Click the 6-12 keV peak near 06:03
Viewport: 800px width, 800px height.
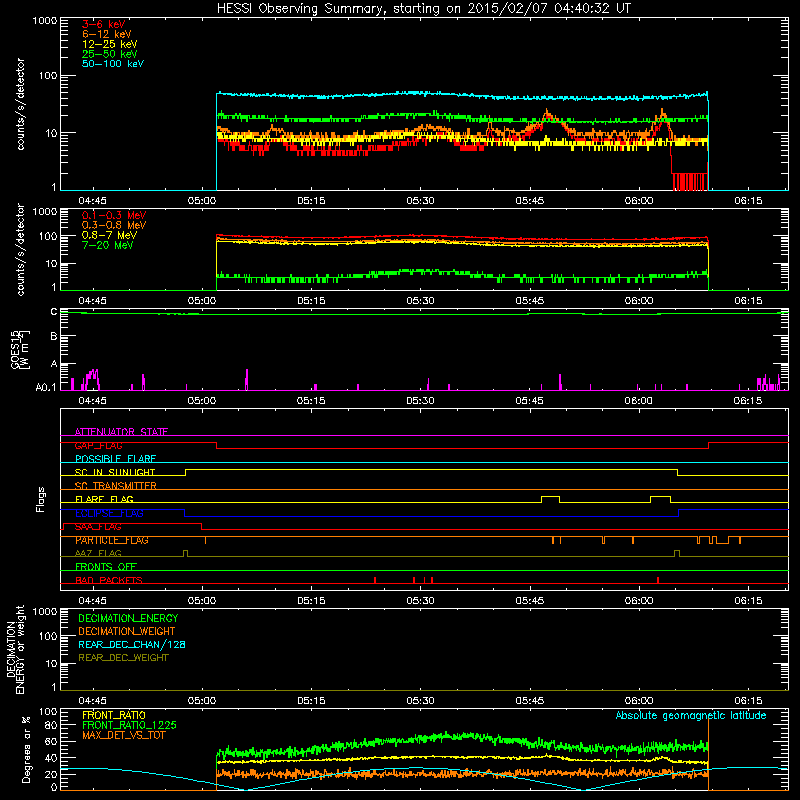[x=663, y=112]
